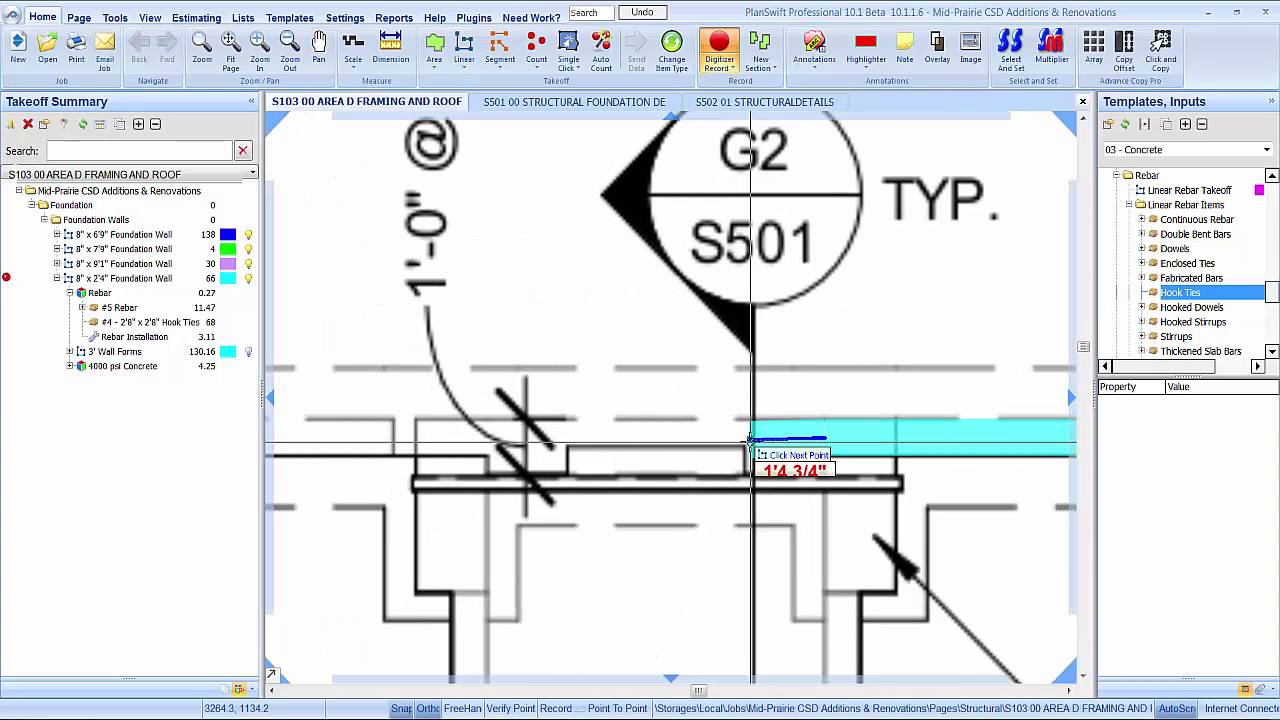The width and height of the screenshot is (1280, 720).
Task: Switch to the Templates ribbon tab
Action: click(x=290, y=18)
